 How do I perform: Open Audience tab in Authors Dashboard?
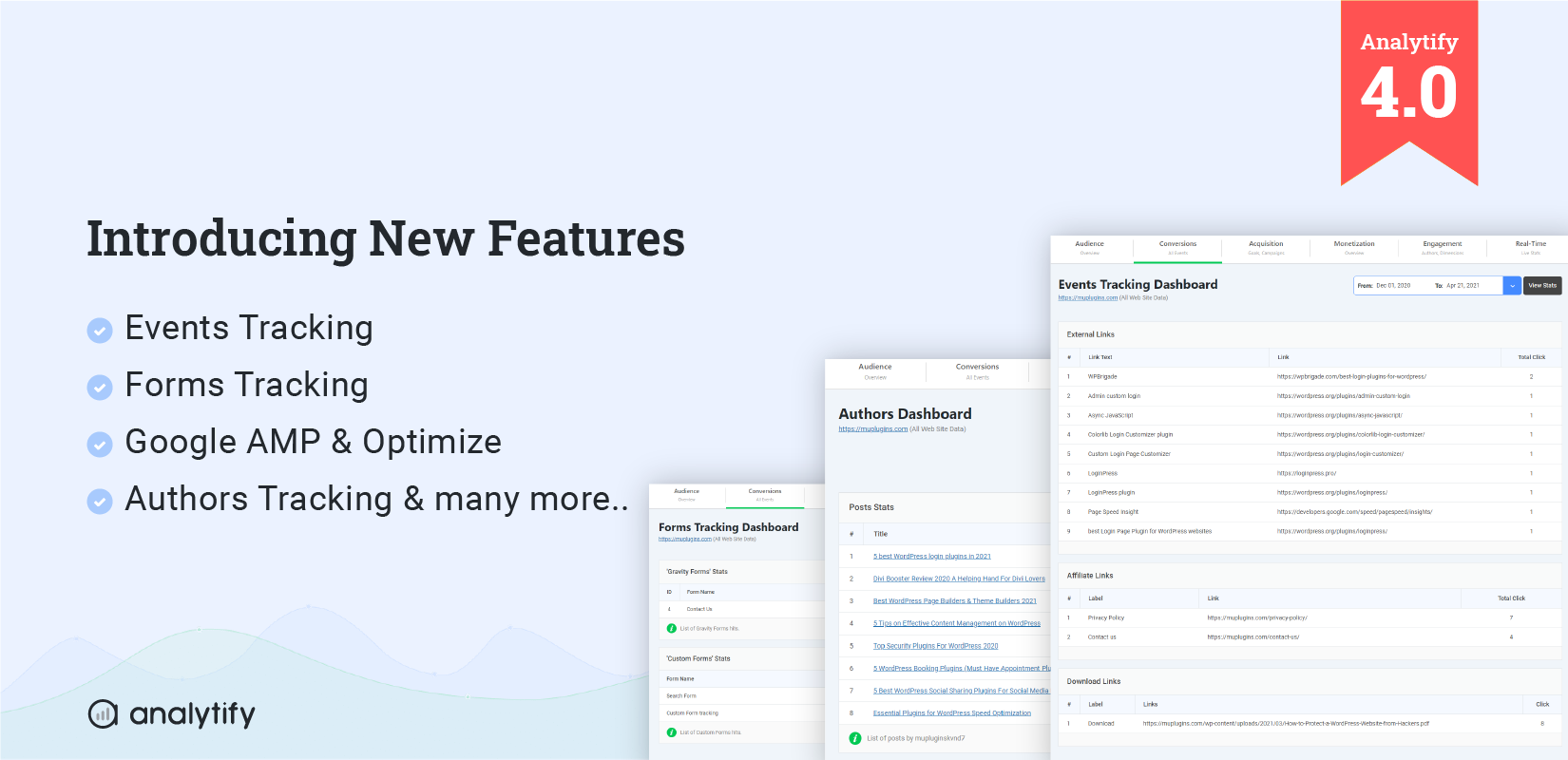pyautogui.click(x=875, y=370)
